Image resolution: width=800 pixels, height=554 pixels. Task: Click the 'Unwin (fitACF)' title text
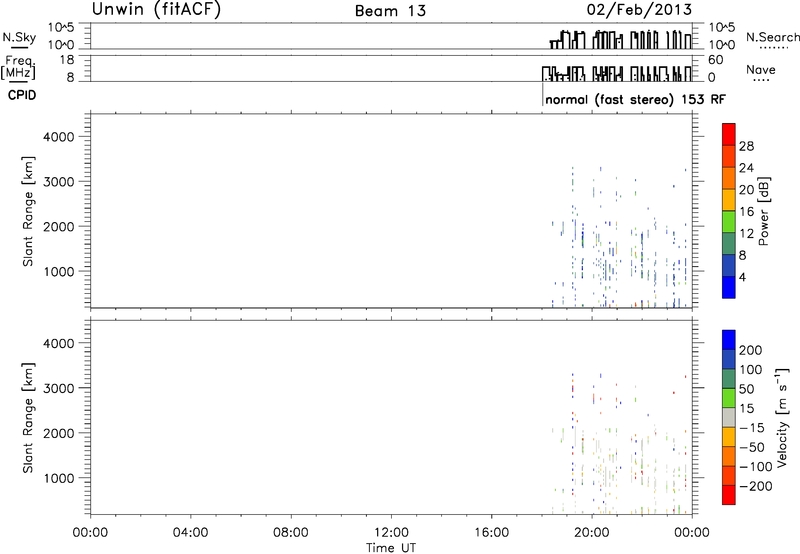pyautogui.click(x=156, y=10)
